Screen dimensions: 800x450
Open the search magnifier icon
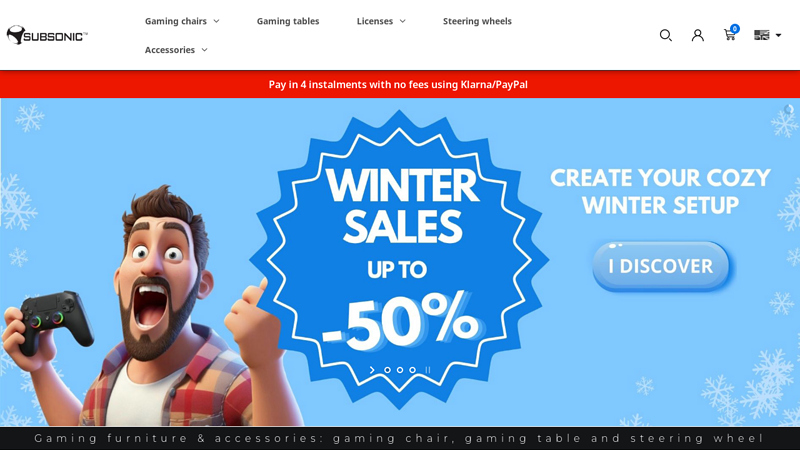tap(665, 35)
